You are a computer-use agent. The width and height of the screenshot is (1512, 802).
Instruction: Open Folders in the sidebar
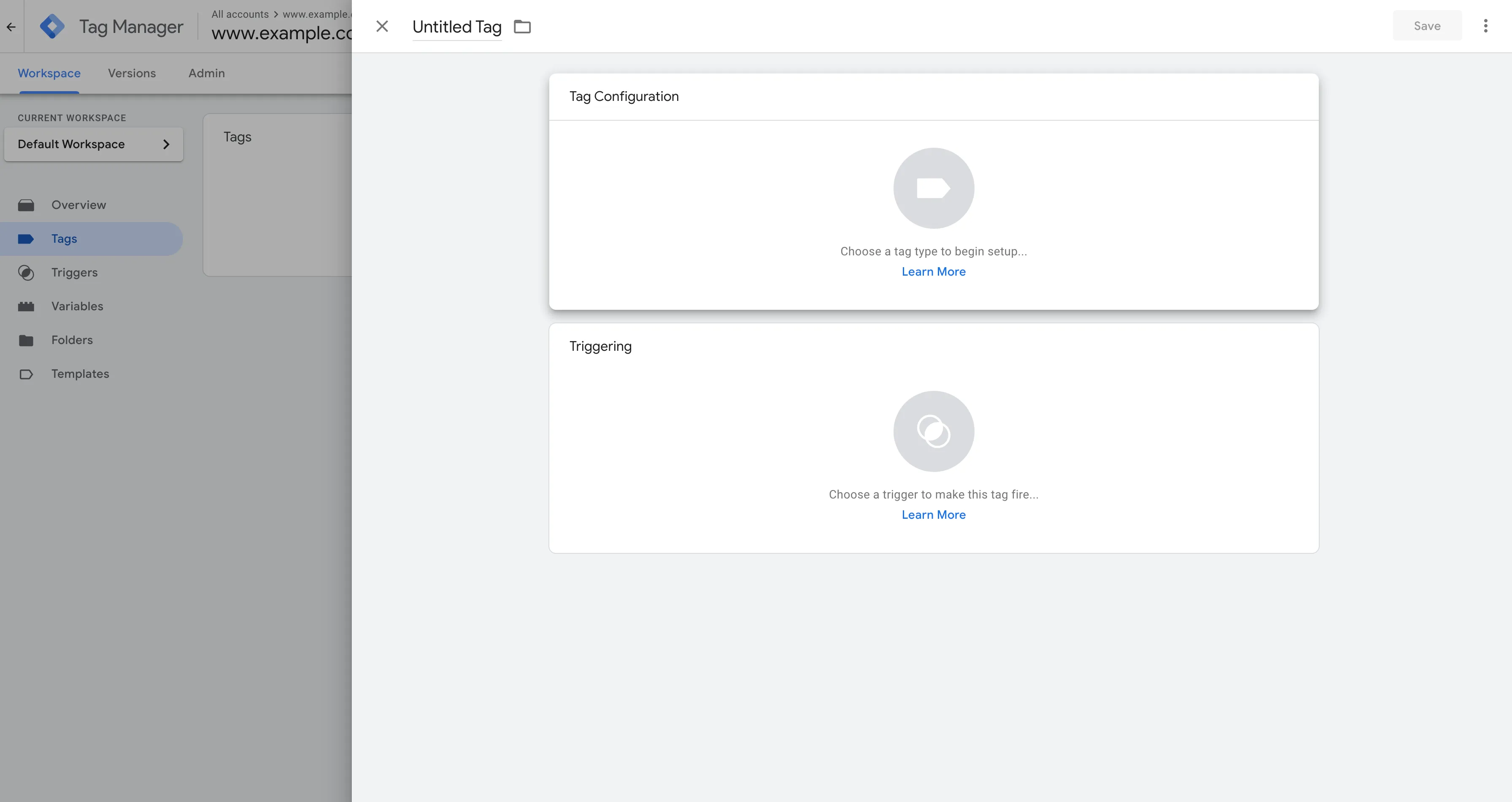[72, 340]
